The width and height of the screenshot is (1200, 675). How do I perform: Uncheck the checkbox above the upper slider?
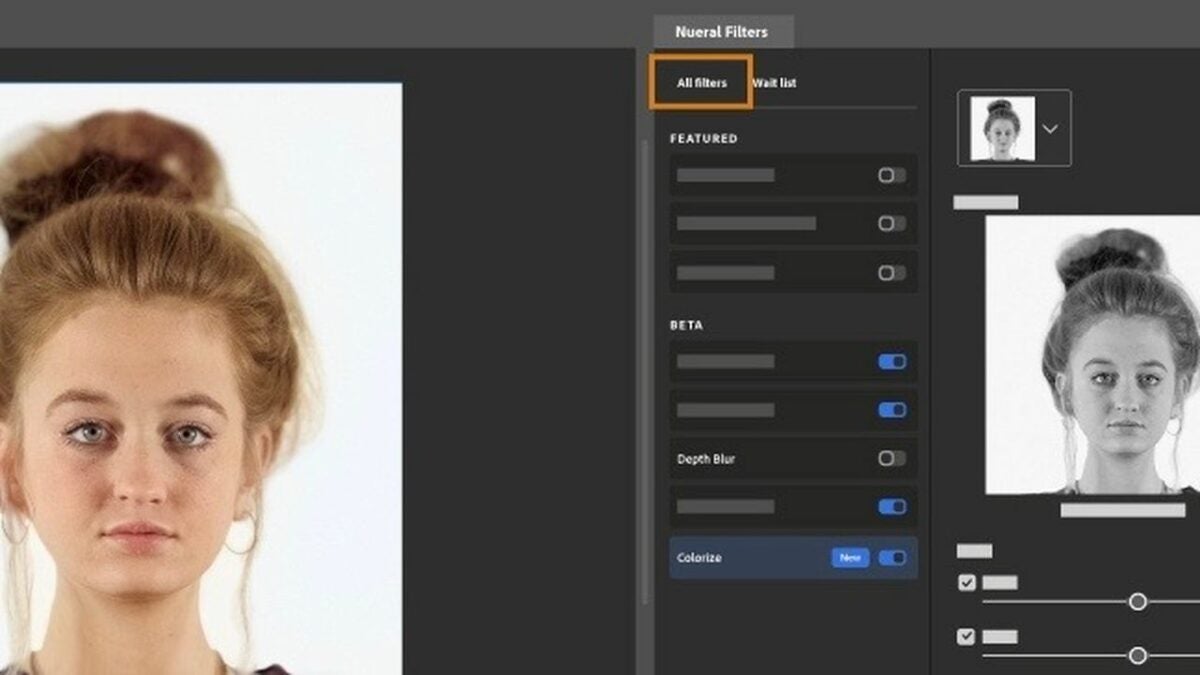point(967,582)
